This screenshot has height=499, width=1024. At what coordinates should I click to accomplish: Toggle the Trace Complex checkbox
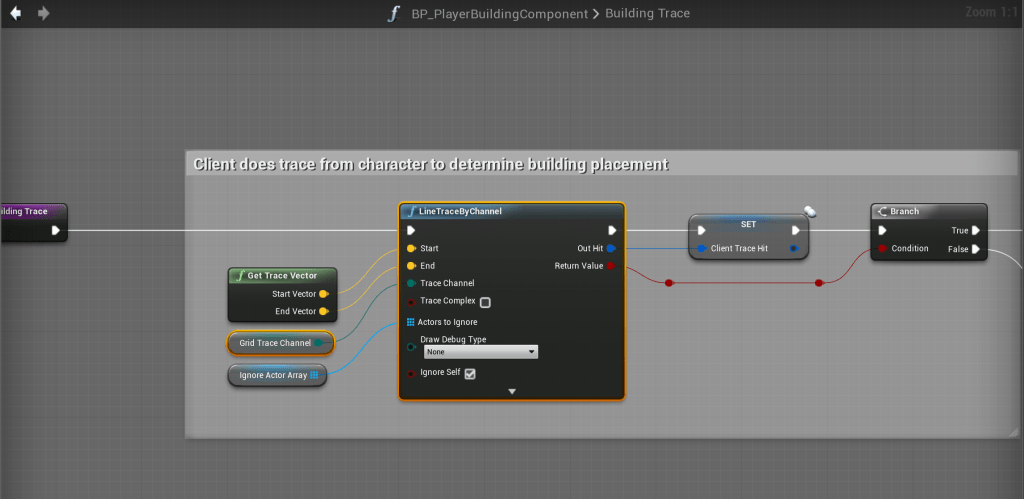click(x=485, y=302)
